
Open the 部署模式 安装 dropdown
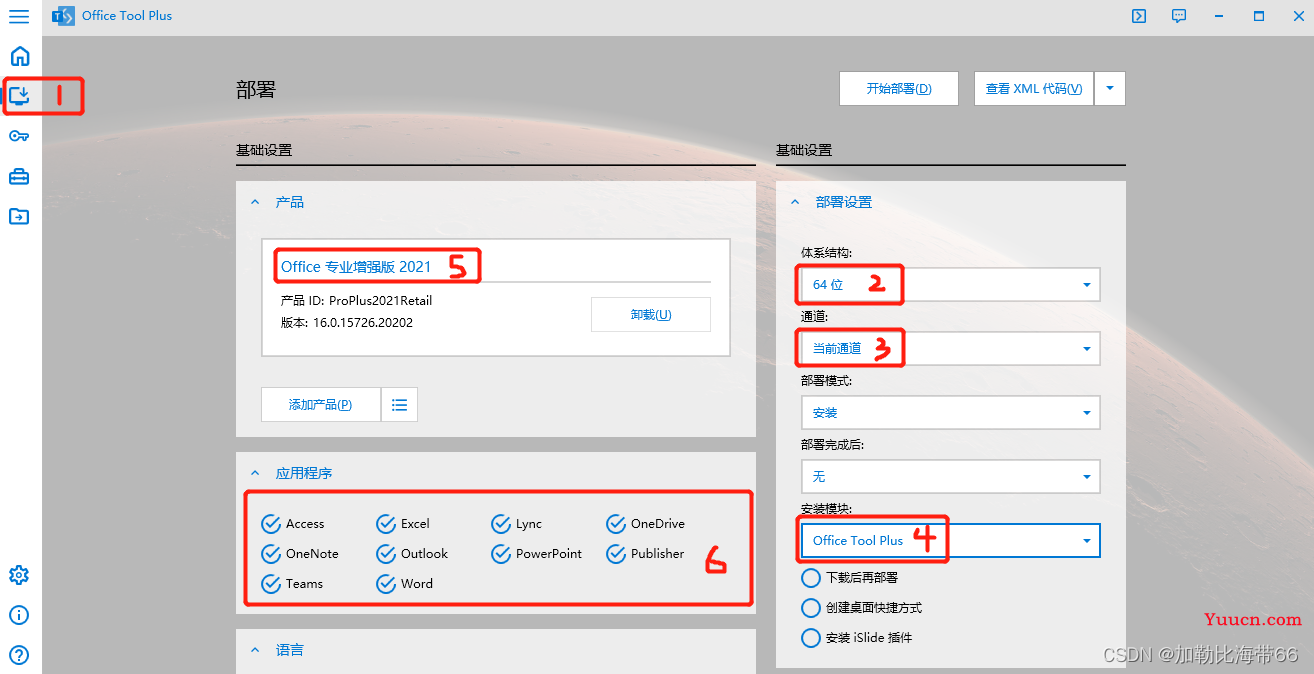coord(951,413)
